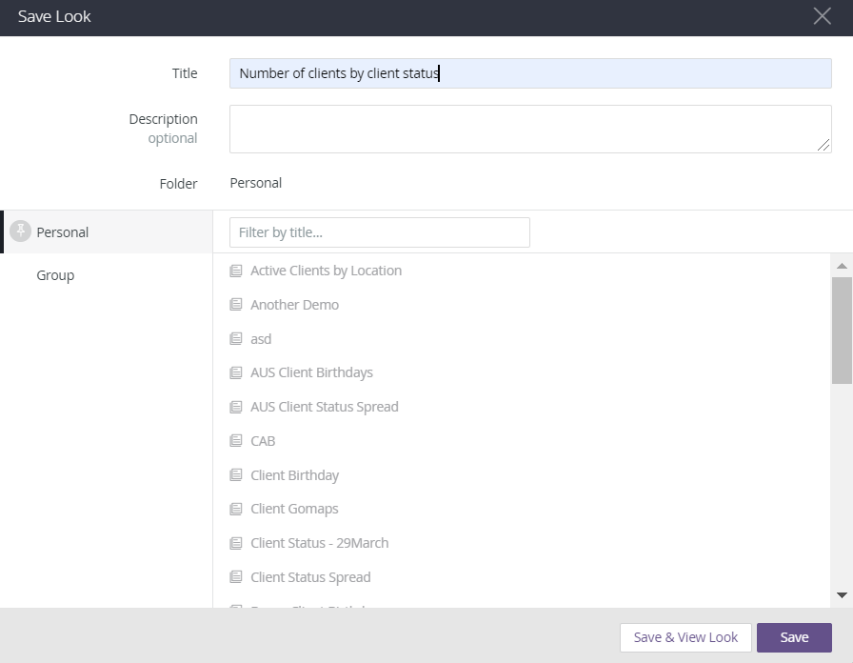Click the Filter by title search box

(x=379, y=233)
